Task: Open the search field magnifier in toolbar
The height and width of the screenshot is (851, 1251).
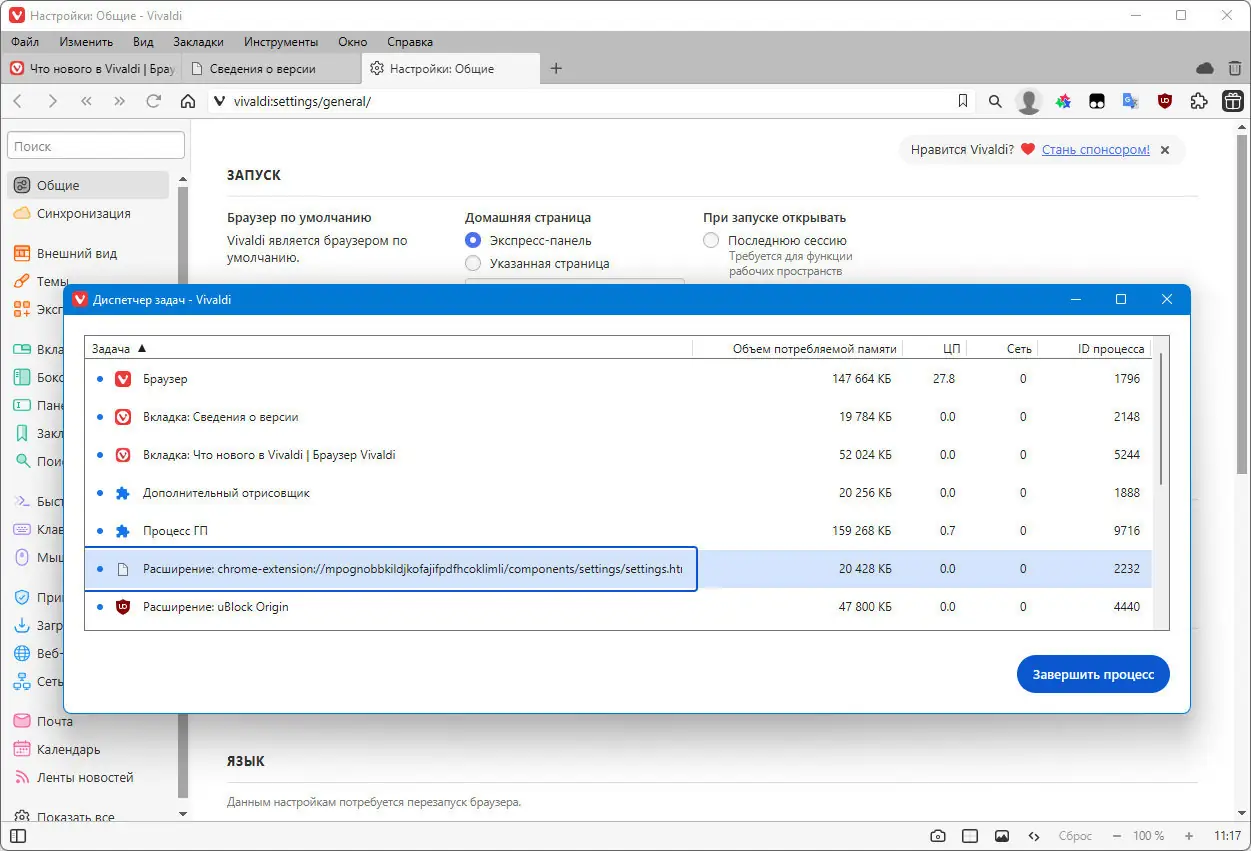Action: [x=995, y=101]
